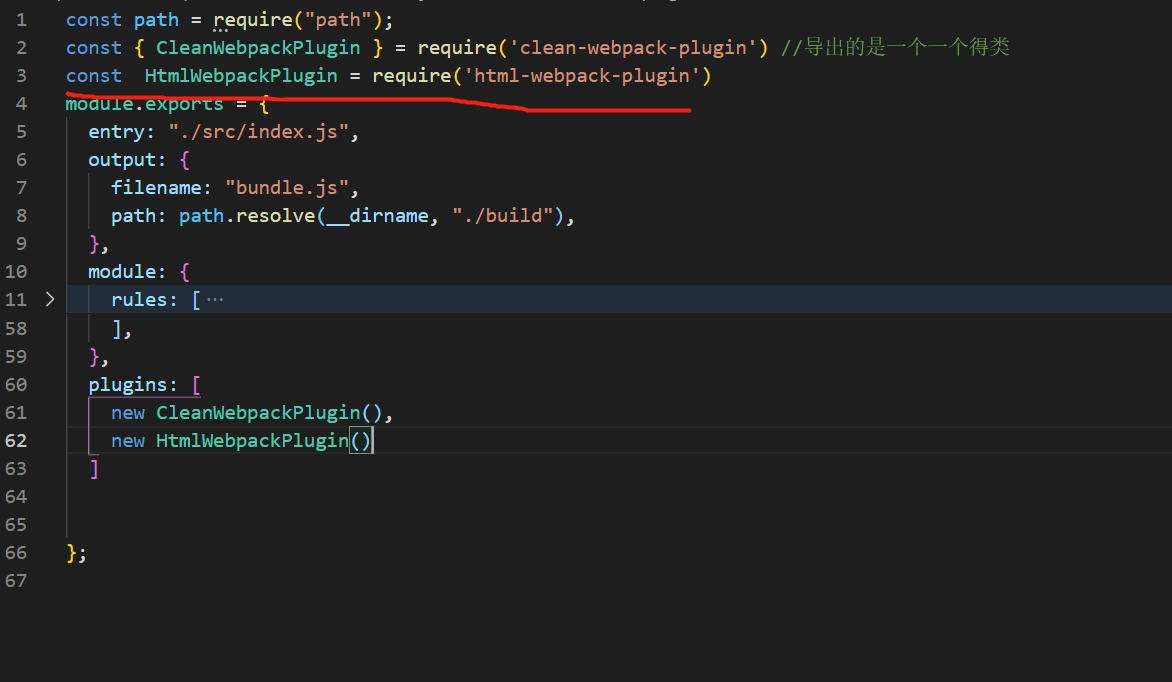Click line number 11 in the gutter

point(16,300)
